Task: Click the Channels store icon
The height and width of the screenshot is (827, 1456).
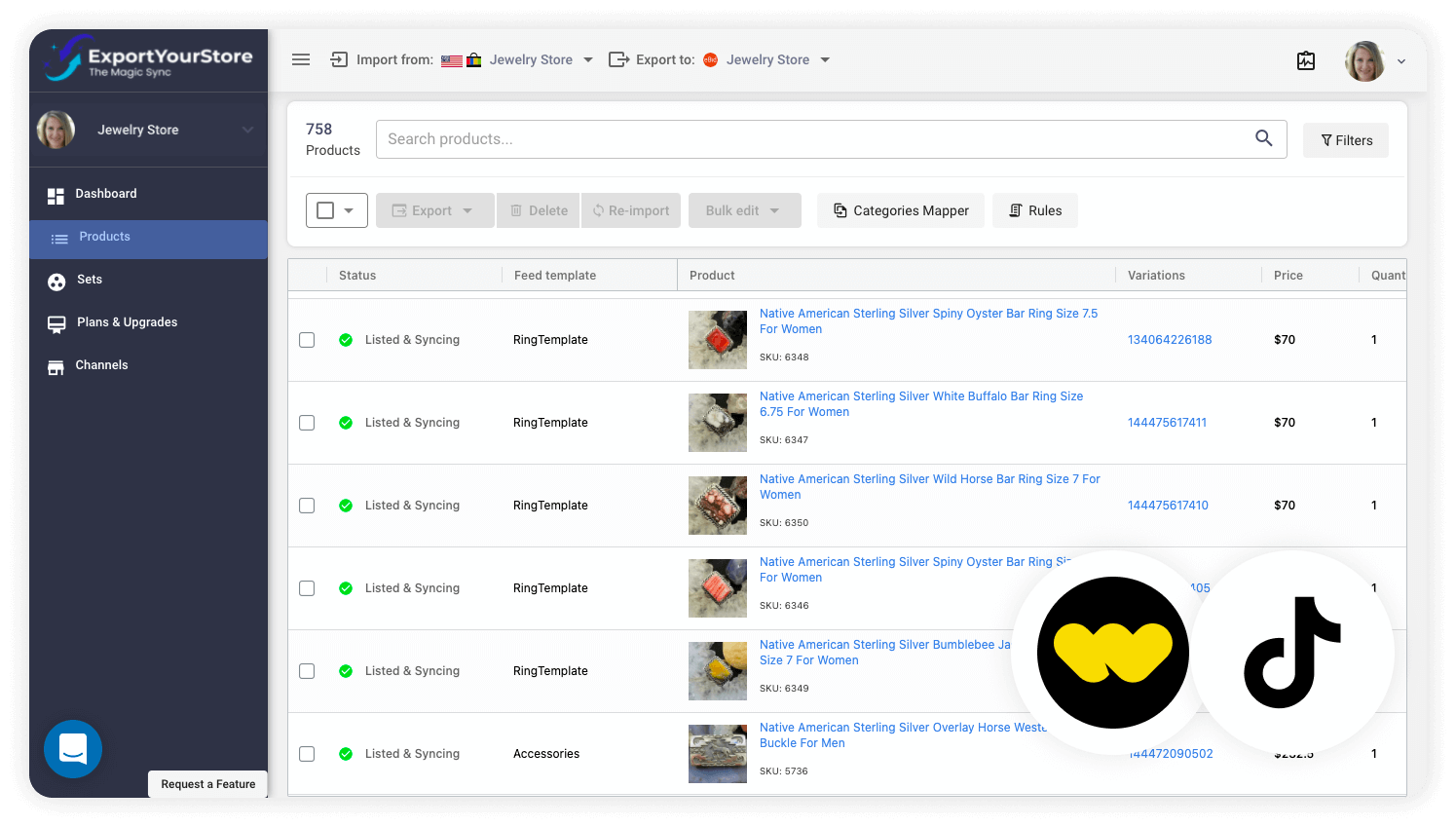Action: pos(56,366)
